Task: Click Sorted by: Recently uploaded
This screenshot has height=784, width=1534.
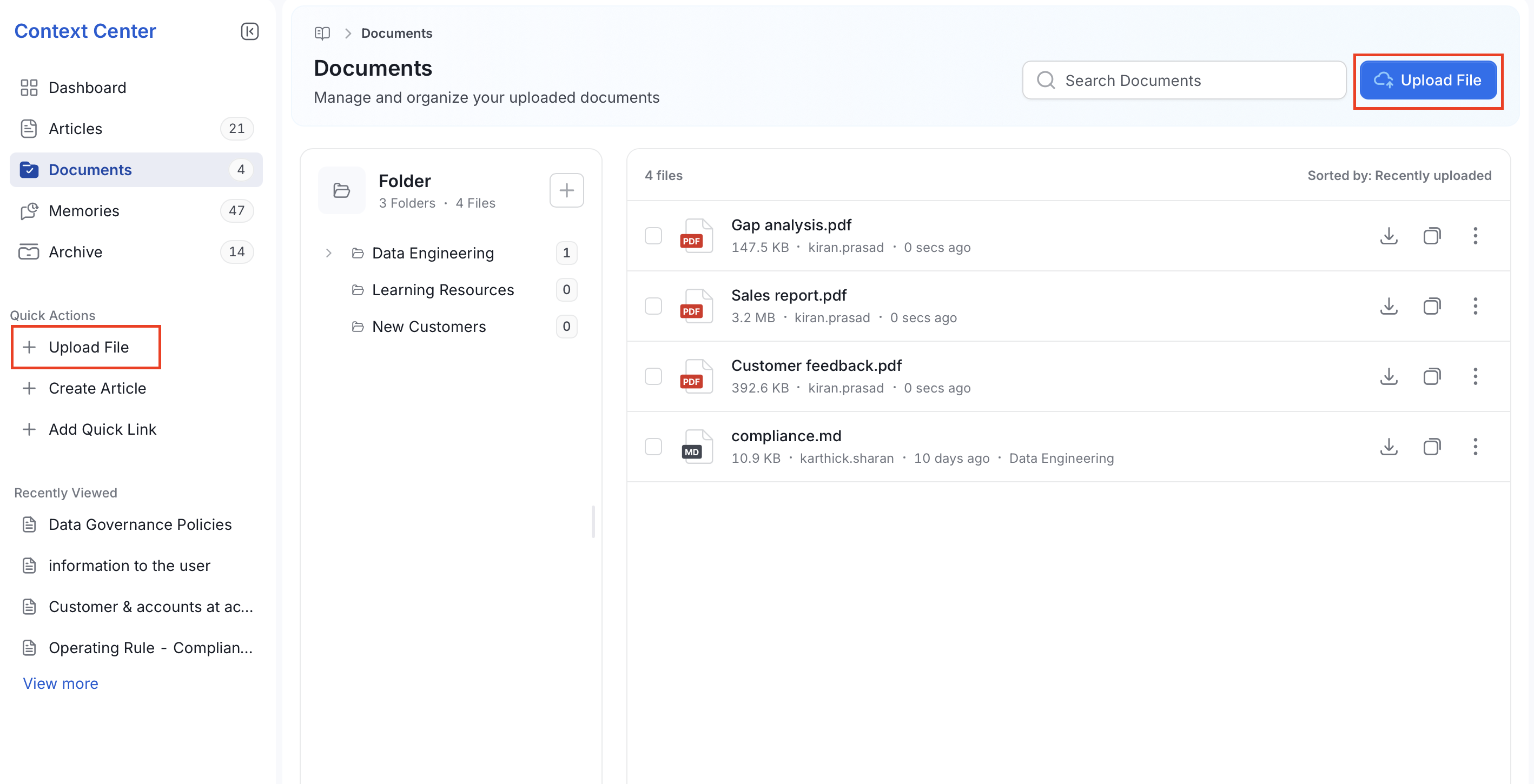Action: point(1399,176)
